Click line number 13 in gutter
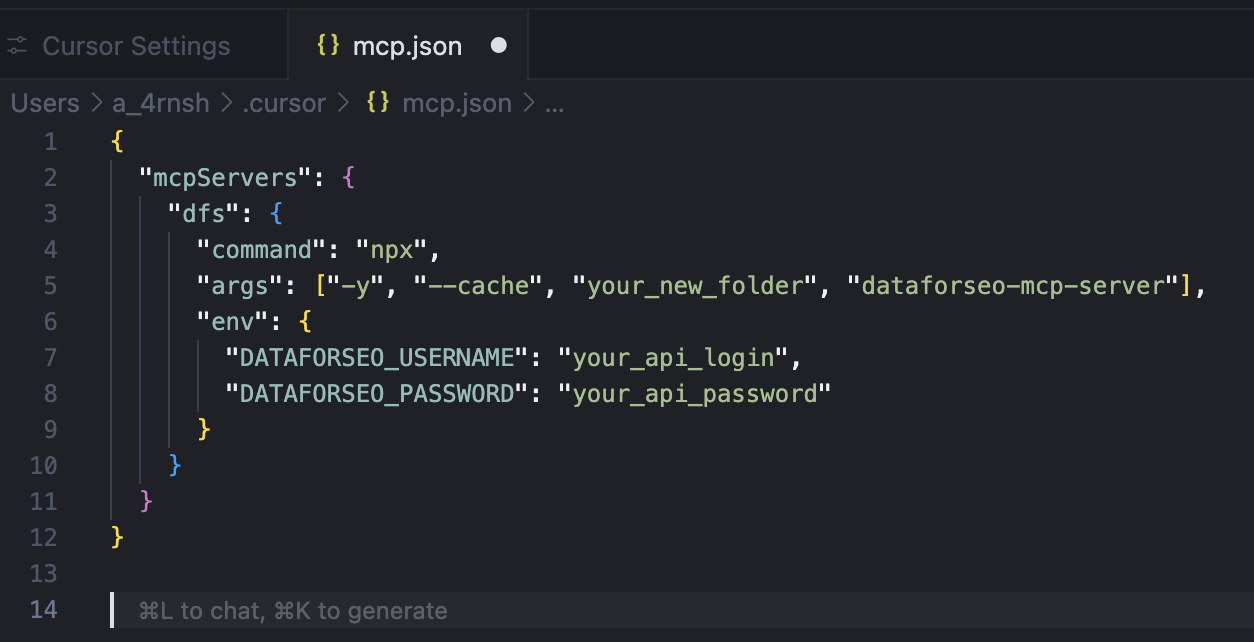 pos(44,574)
